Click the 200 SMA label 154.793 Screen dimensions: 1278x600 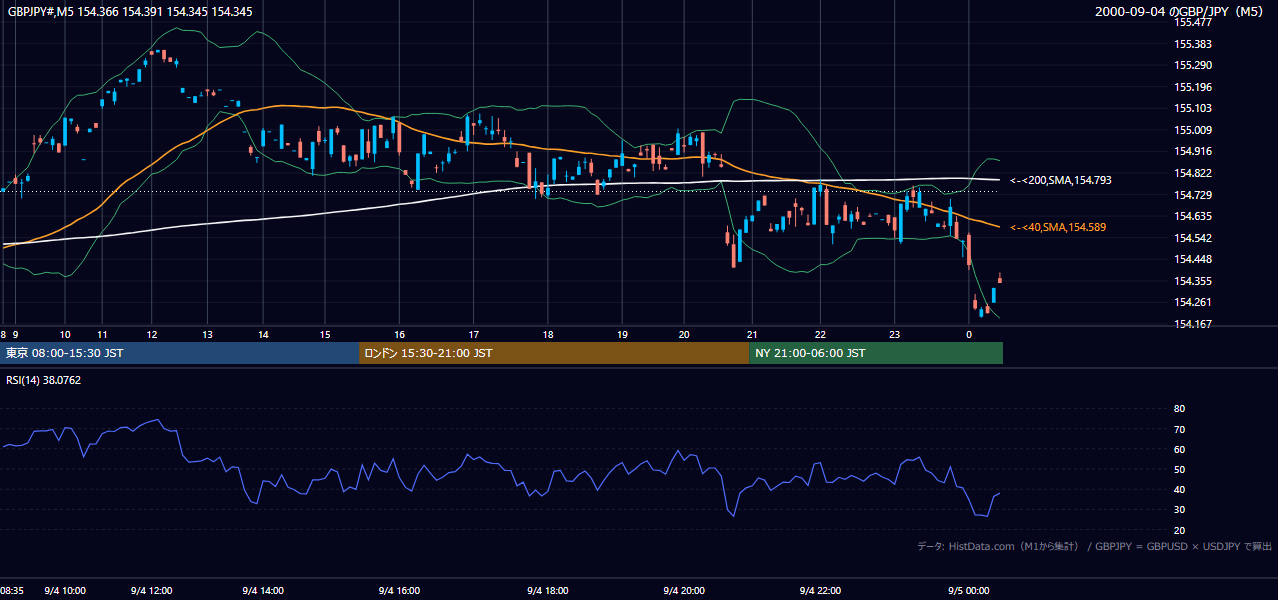(x=1061, y=180)
